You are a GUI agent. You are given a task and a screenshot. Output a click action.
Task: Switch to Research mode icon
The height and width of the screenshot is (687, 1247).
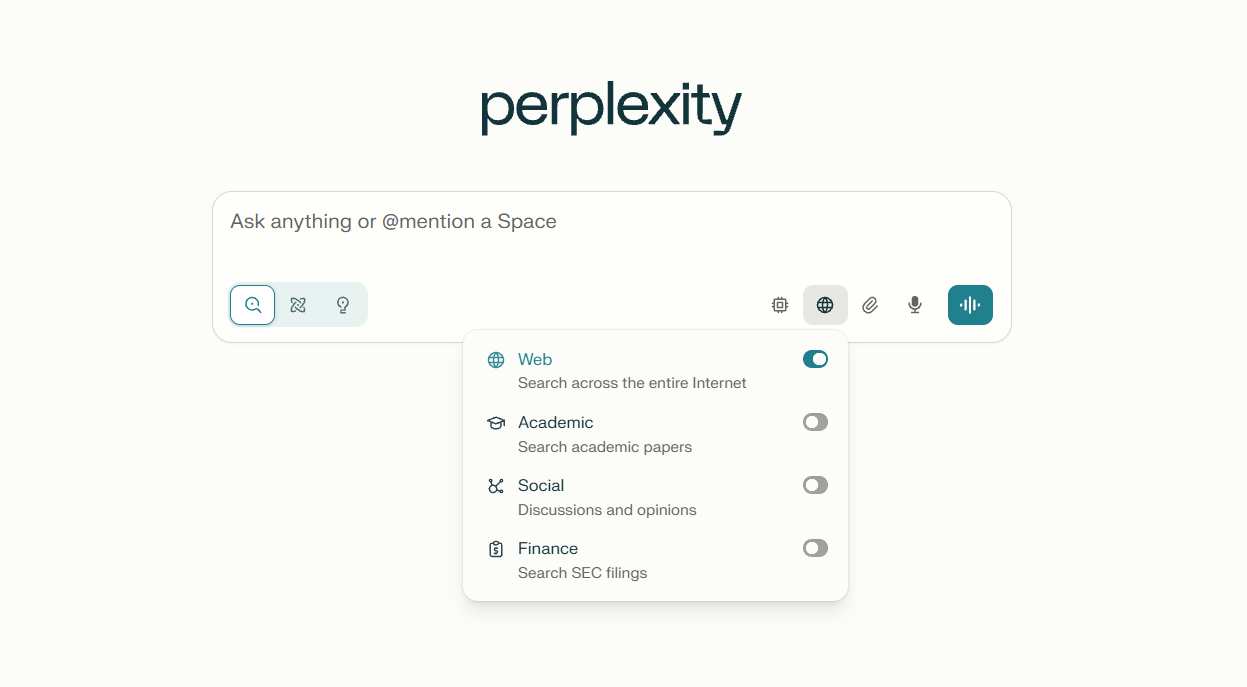[x=298, y=305]
